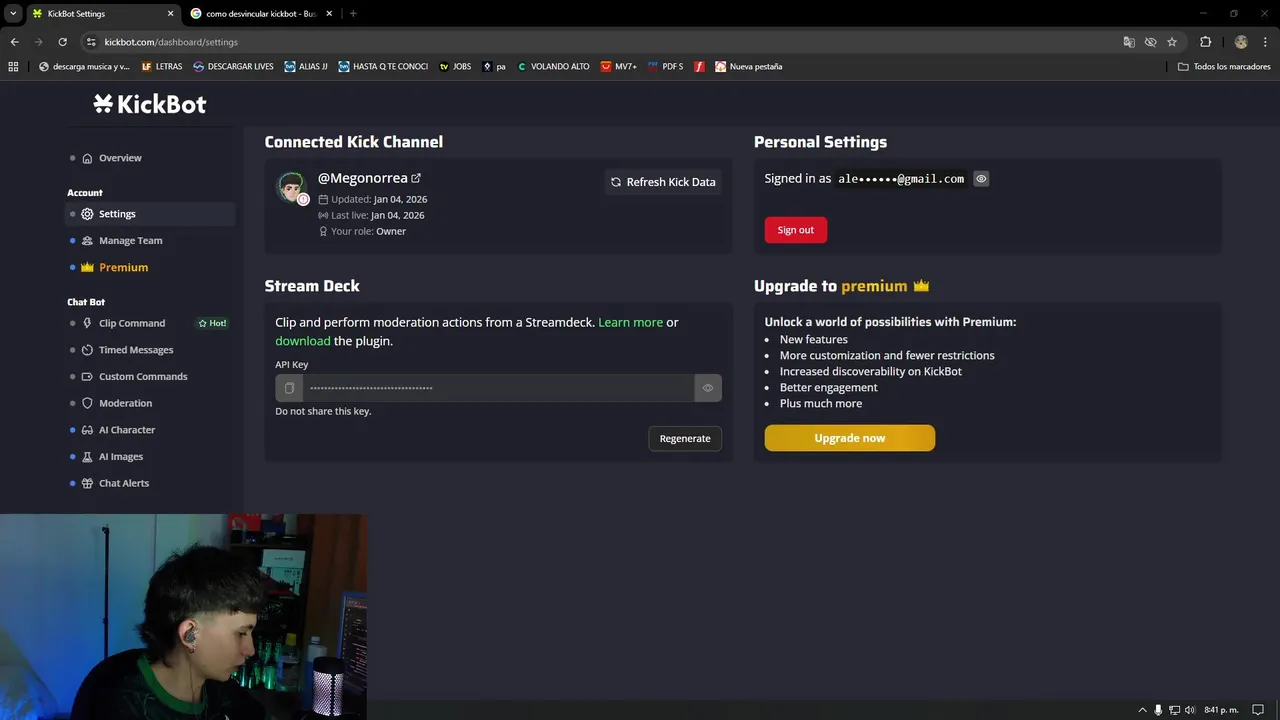Click the Hot! badge on Clip Command
The width and height of the screenshot is (1280, 720).
(213, 324)
